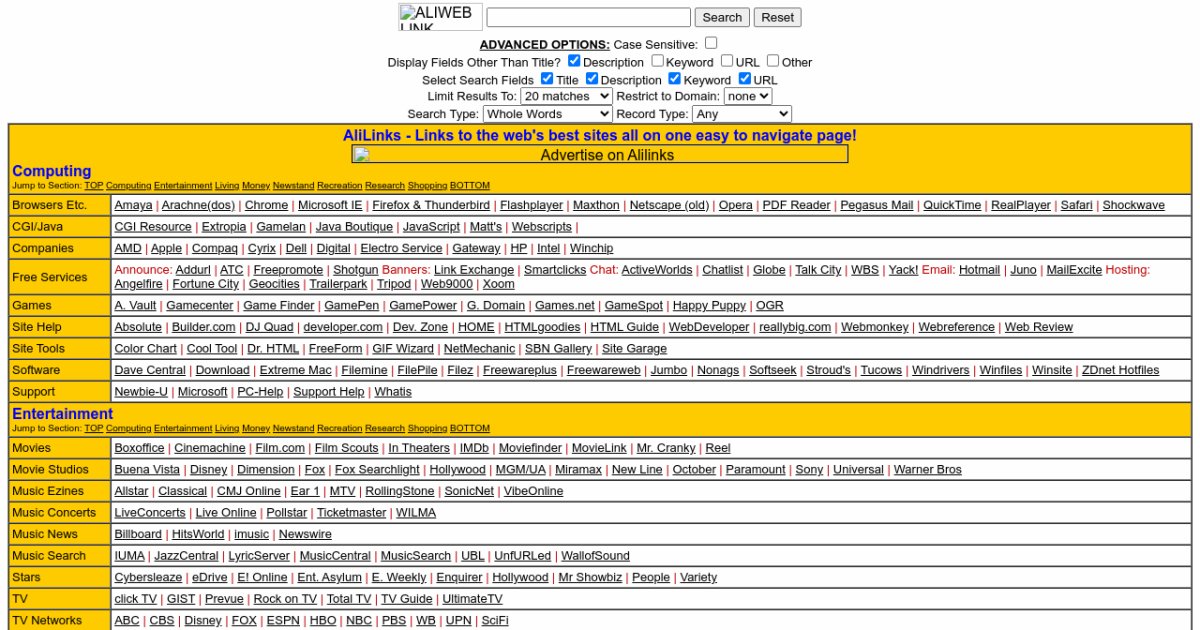Open the GameSpot games link

[x=633, y=306]
